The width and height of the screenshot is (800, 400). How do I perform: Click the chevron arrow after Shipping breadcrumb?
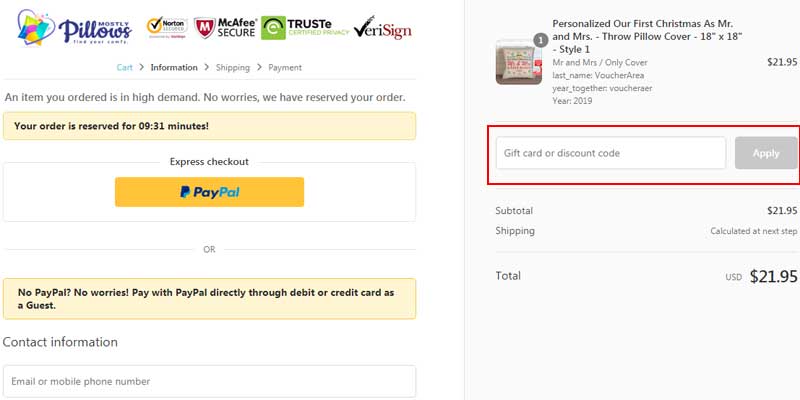click(259, 67)
